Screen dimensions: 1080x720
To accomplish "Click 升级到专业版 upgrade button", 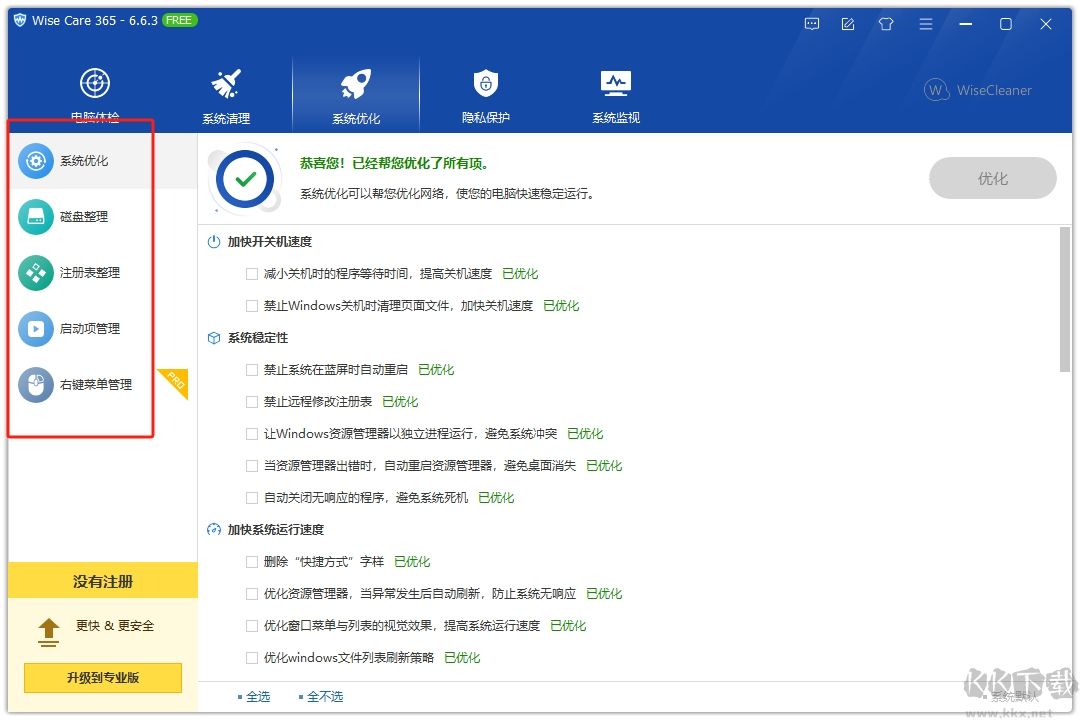I will click(103, 678).
